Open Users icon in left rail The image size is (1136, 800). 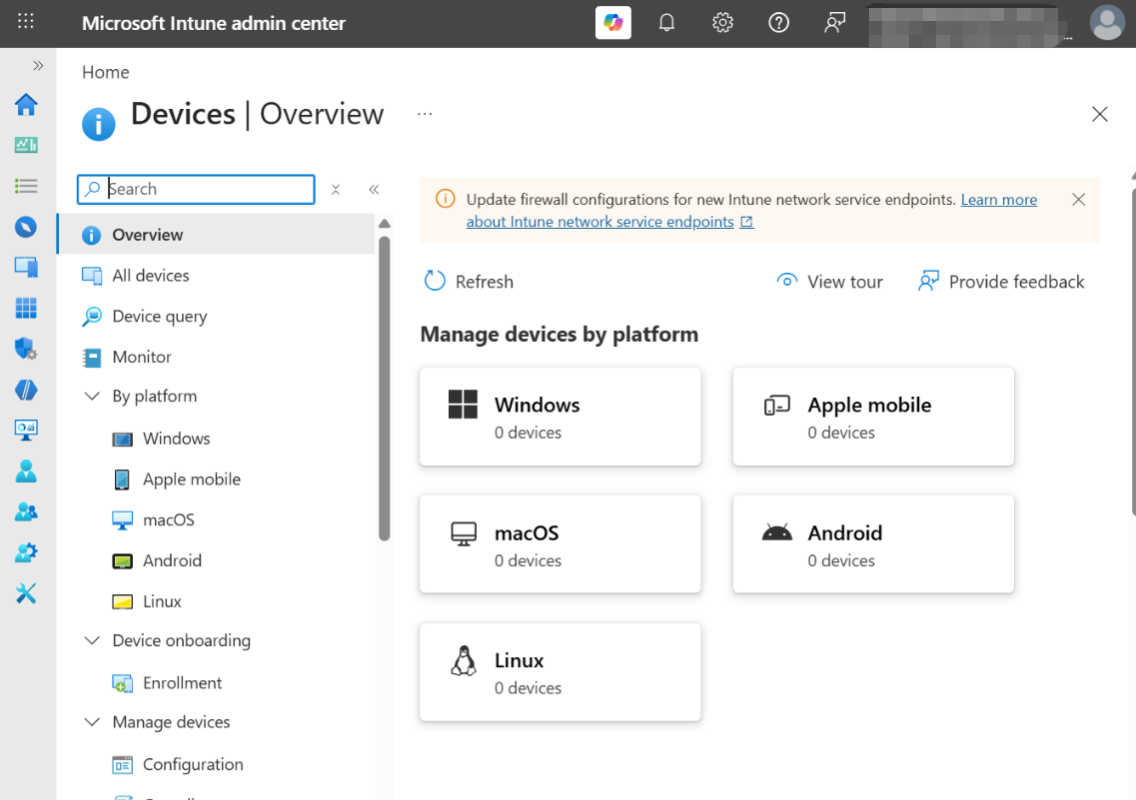coord(26,471)
